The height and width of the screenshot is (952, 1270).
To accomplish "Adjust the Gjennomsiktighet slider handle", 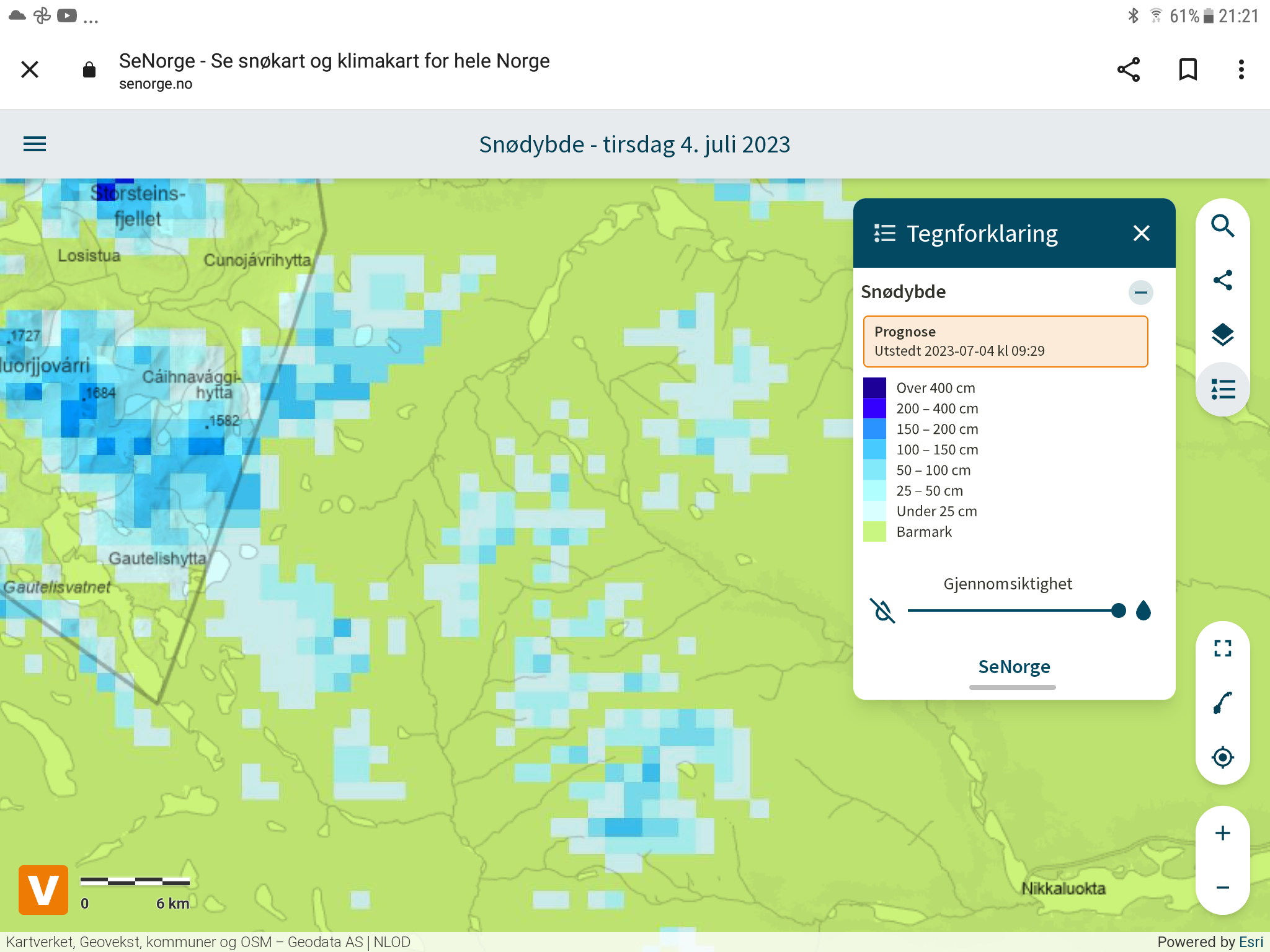I will 1118,611.
